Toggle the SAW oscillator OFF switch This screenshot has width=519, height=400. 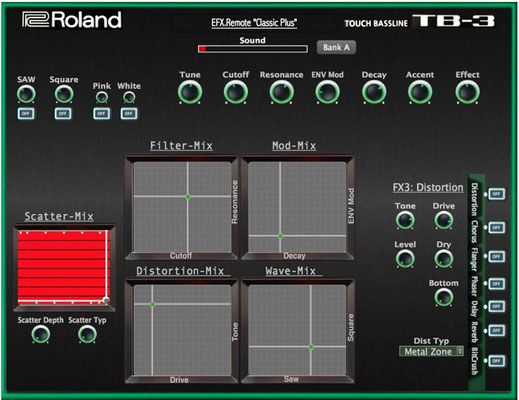pyautogui.click(x=26, y=114)
